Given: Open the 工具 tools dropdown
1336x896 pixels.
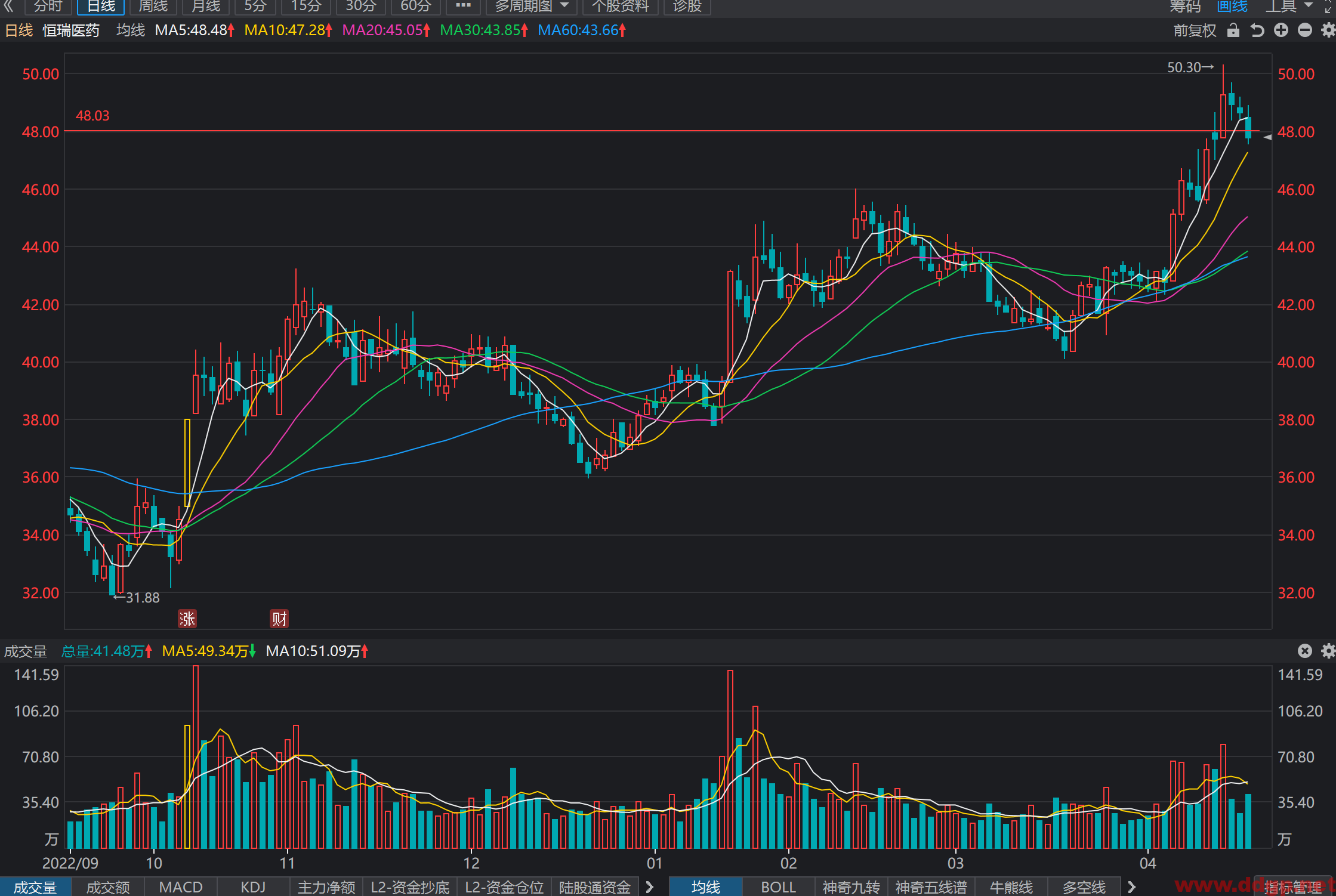Looking at the screenshot, I should (1289, 7).
